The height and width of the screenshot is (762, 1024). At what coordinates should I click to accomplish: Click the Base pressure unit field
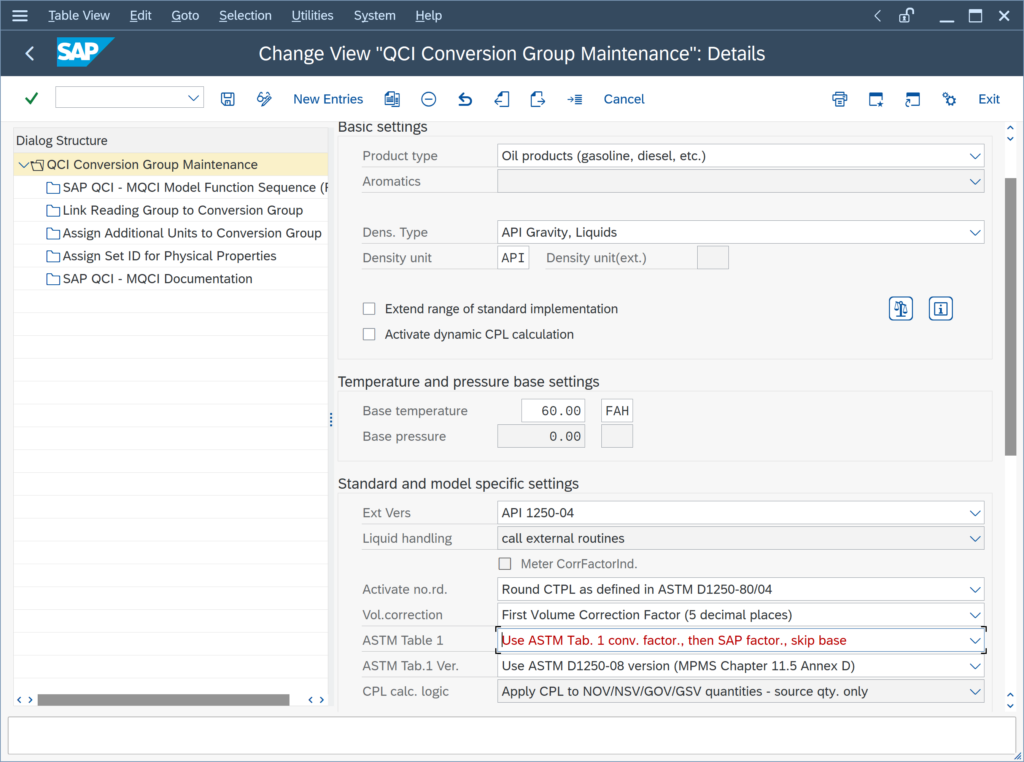[x=617, y=436]
